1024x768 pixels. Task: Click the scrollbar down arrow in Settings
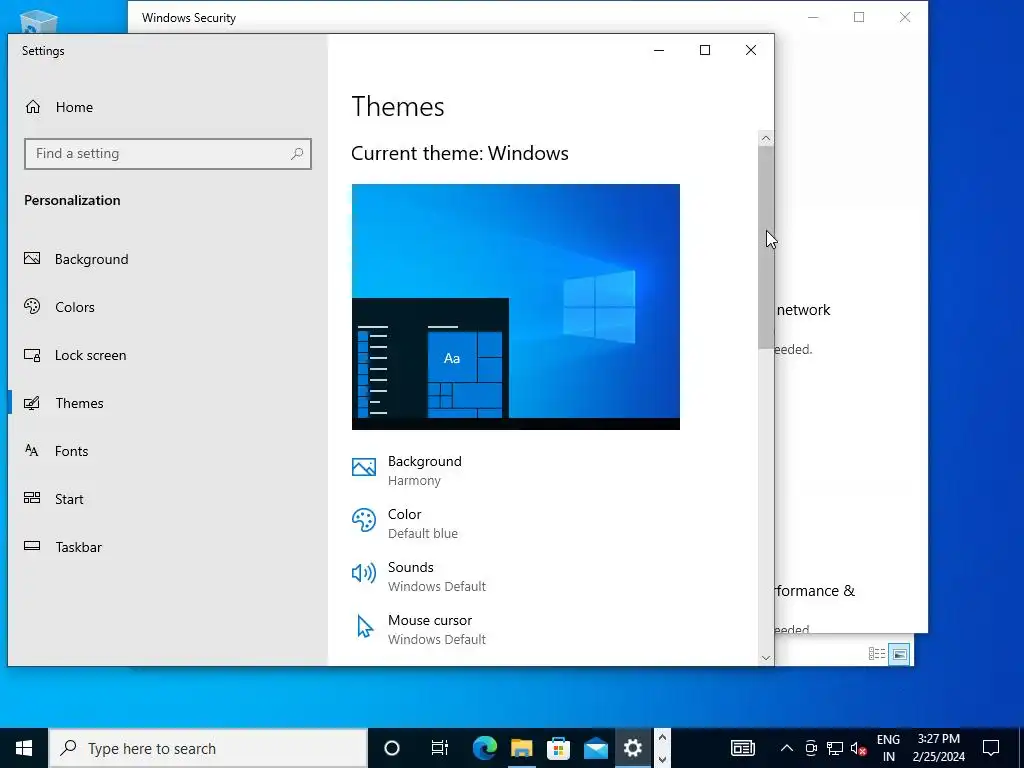(x=766, y=658)
